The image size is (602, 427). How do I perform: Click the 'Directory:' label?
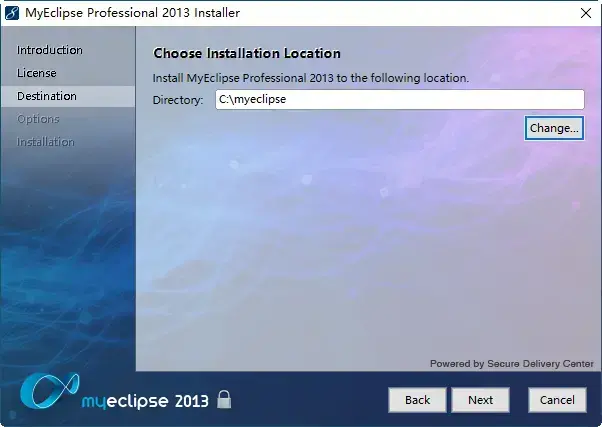pyautogui.click(x=178, y=100)
